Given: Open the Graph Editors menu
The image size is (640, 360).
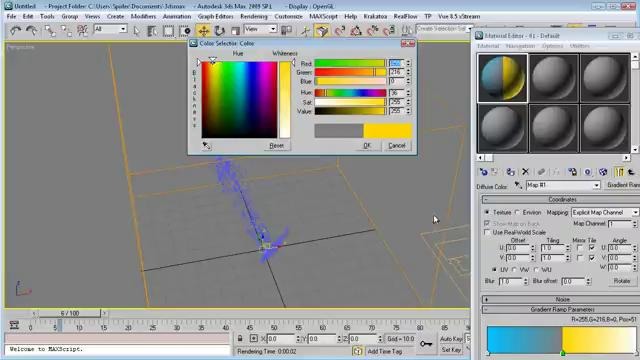Looking at the screenshot, I should point(216,16).
